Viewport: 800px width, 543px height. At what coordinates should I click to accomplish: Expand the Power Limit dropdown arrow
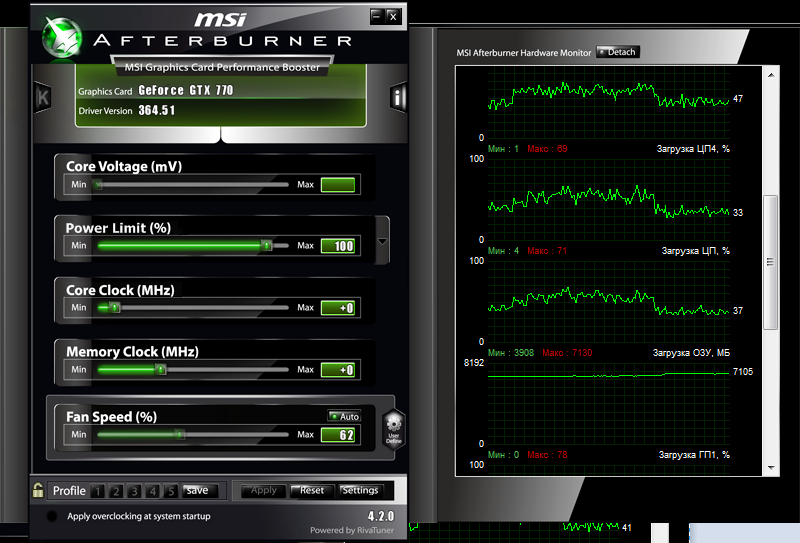click(382, 241)
